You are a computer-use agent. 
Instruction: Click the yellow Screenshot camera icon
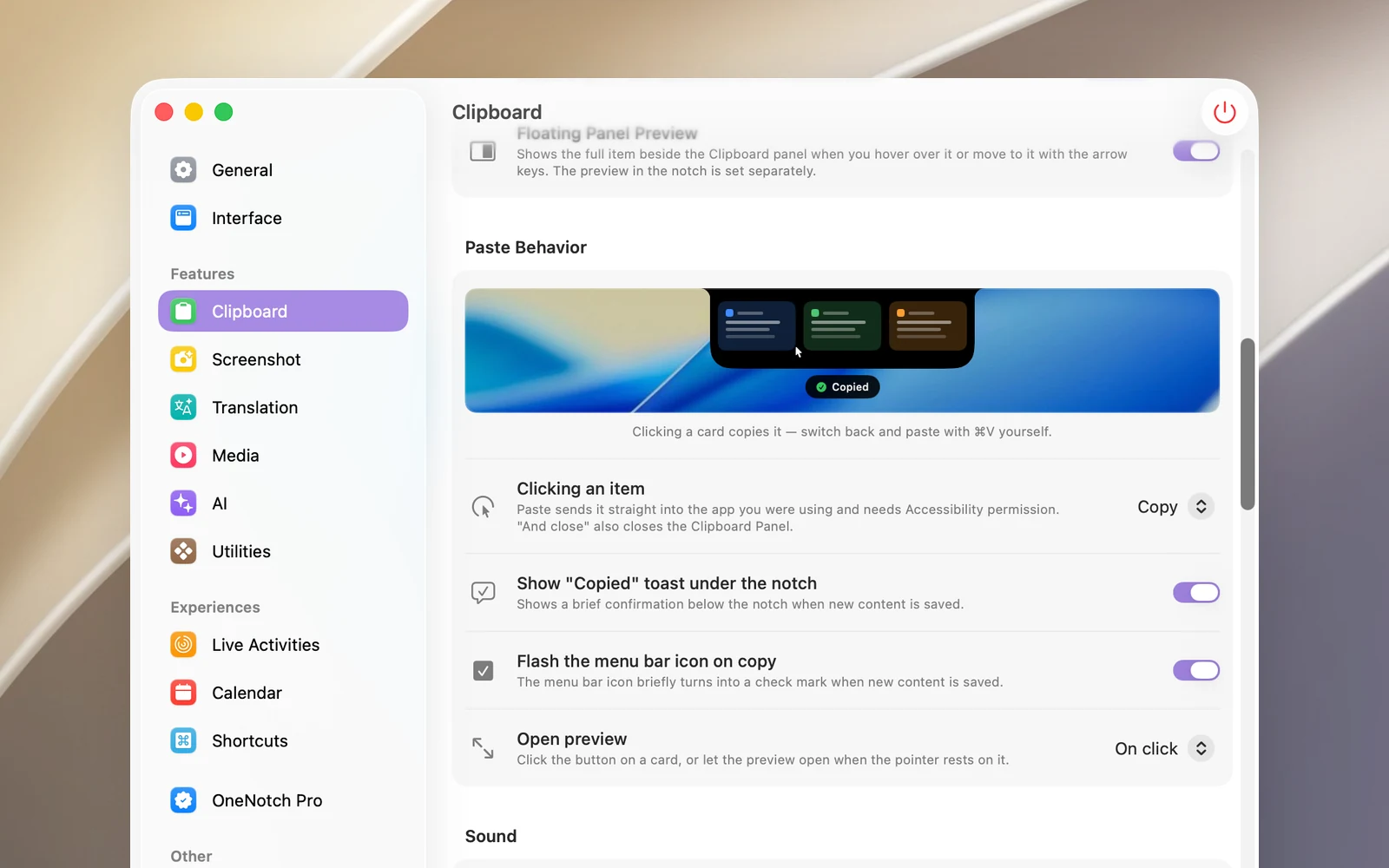click(x=183, y=359)
